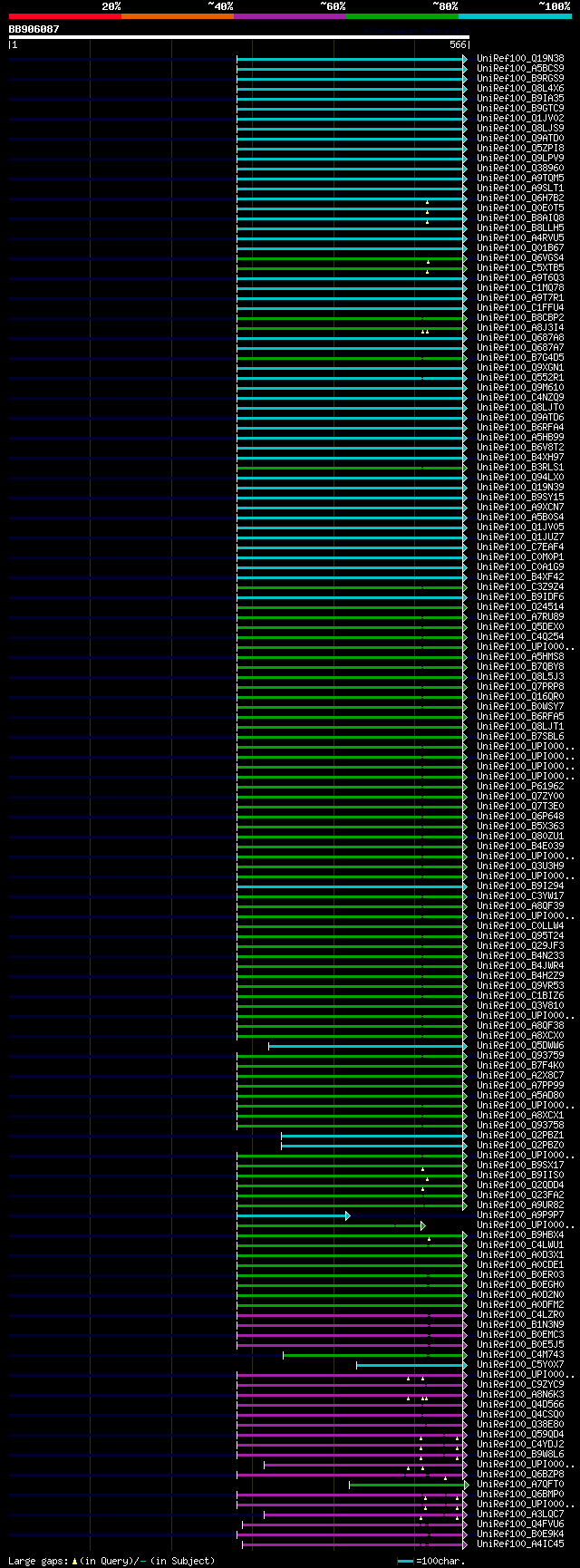Open hit UniRef100_A3LQC7
The image size is (580, 1568).
[x=520, y=1514]
